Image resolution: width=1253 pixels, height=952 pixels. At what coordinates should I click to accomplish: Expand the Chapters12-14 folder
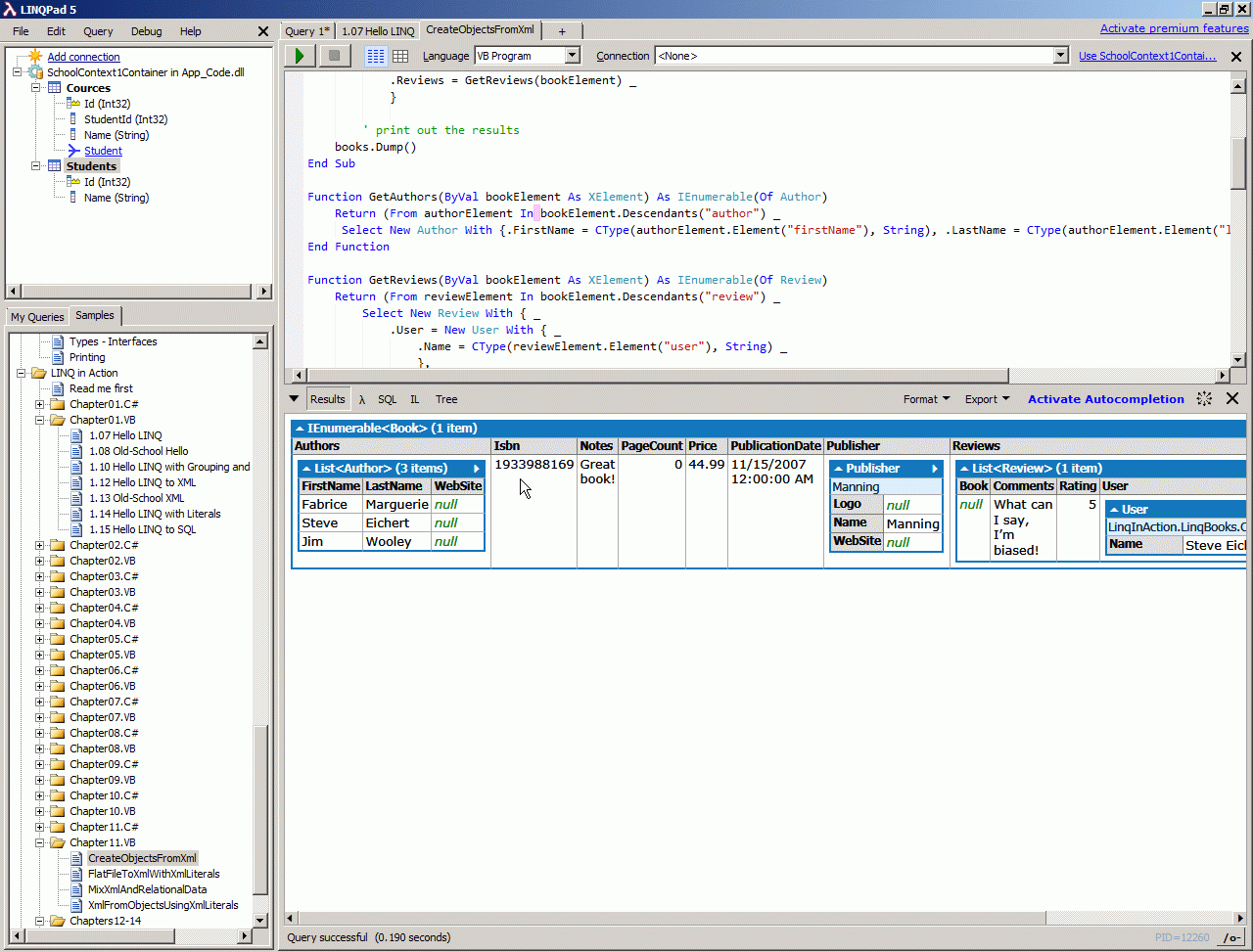[40, 921]
